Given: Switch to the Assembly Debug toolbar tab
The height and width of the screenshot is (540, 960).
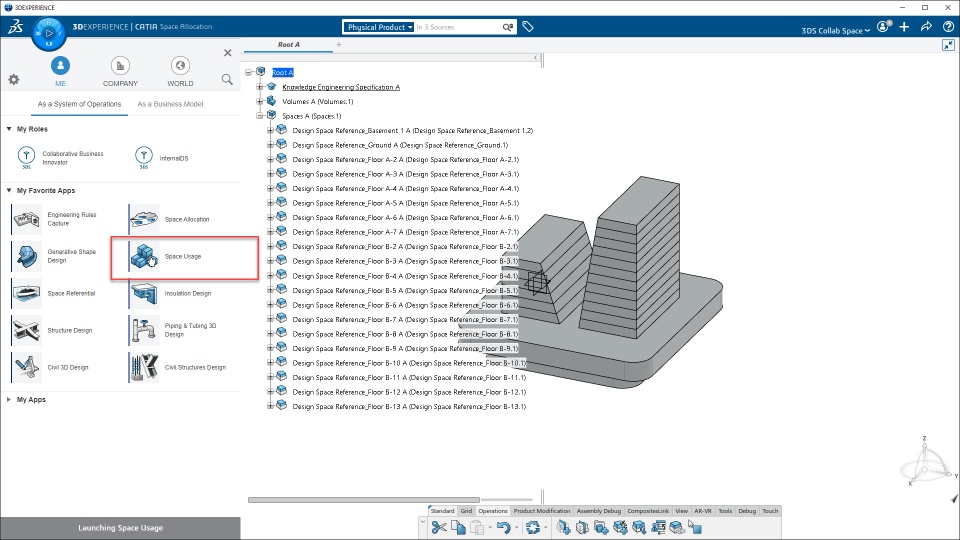Looking at the screenshot, I should (599, 511).
